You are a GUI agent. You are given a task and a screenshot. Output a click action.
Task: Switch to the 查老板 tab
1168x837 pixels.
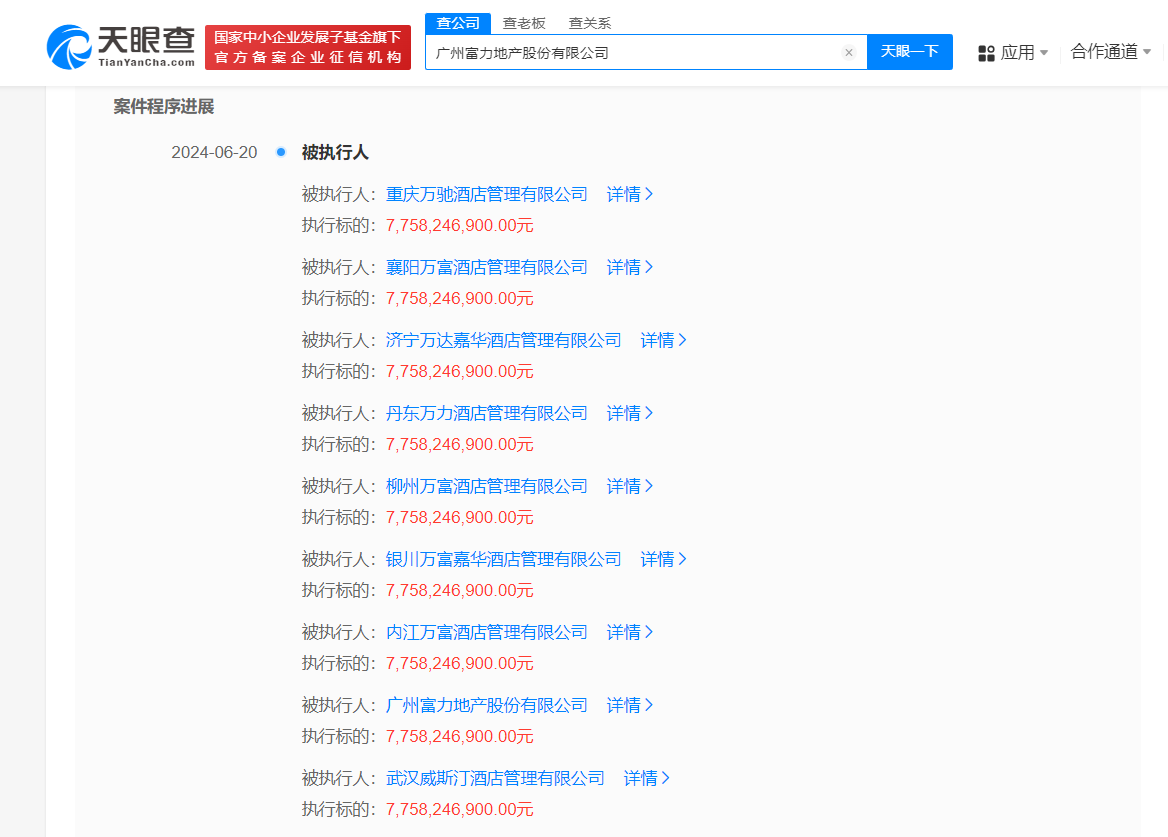click(x=524, y=23)
